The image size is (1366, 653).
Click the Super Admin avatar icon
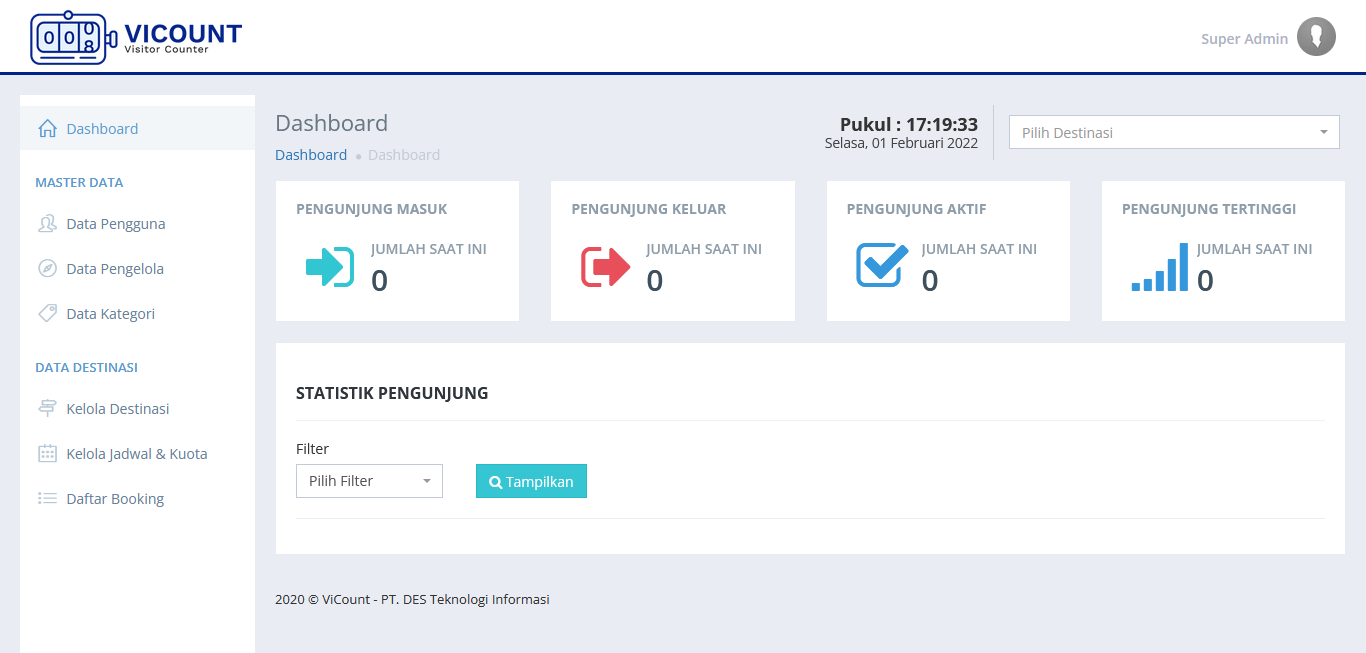[1316, 38]
